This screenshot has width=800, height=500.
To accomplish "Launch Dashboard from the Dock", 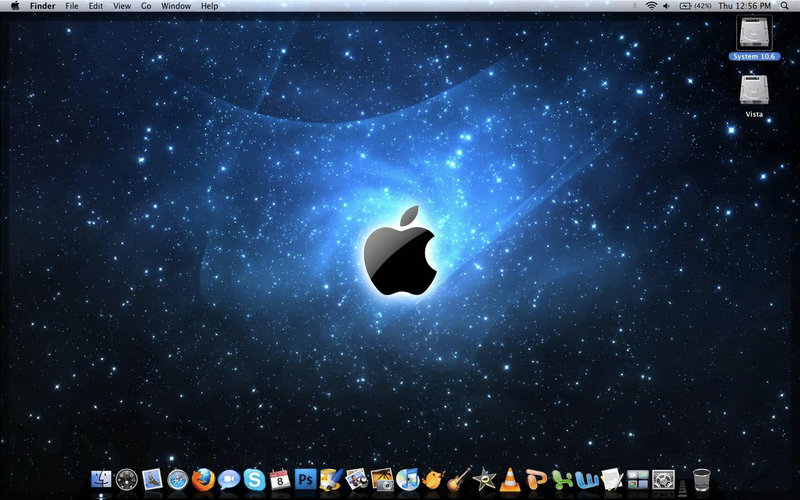I will tap(127, 480).
